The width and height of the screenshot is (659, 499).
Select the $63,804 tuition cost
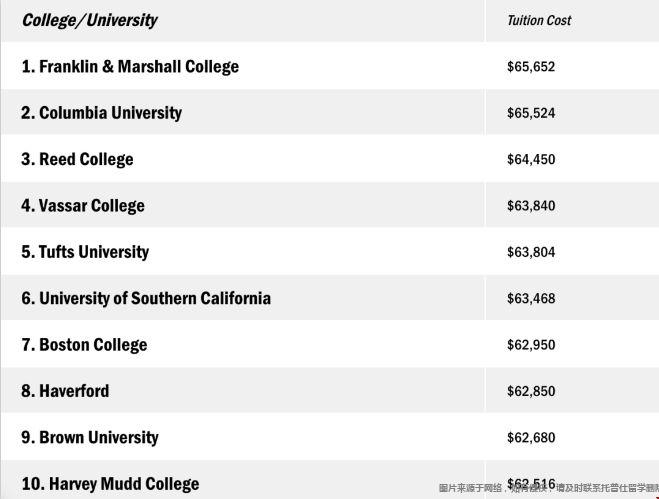pyautogui.click(x=531, y=252)
